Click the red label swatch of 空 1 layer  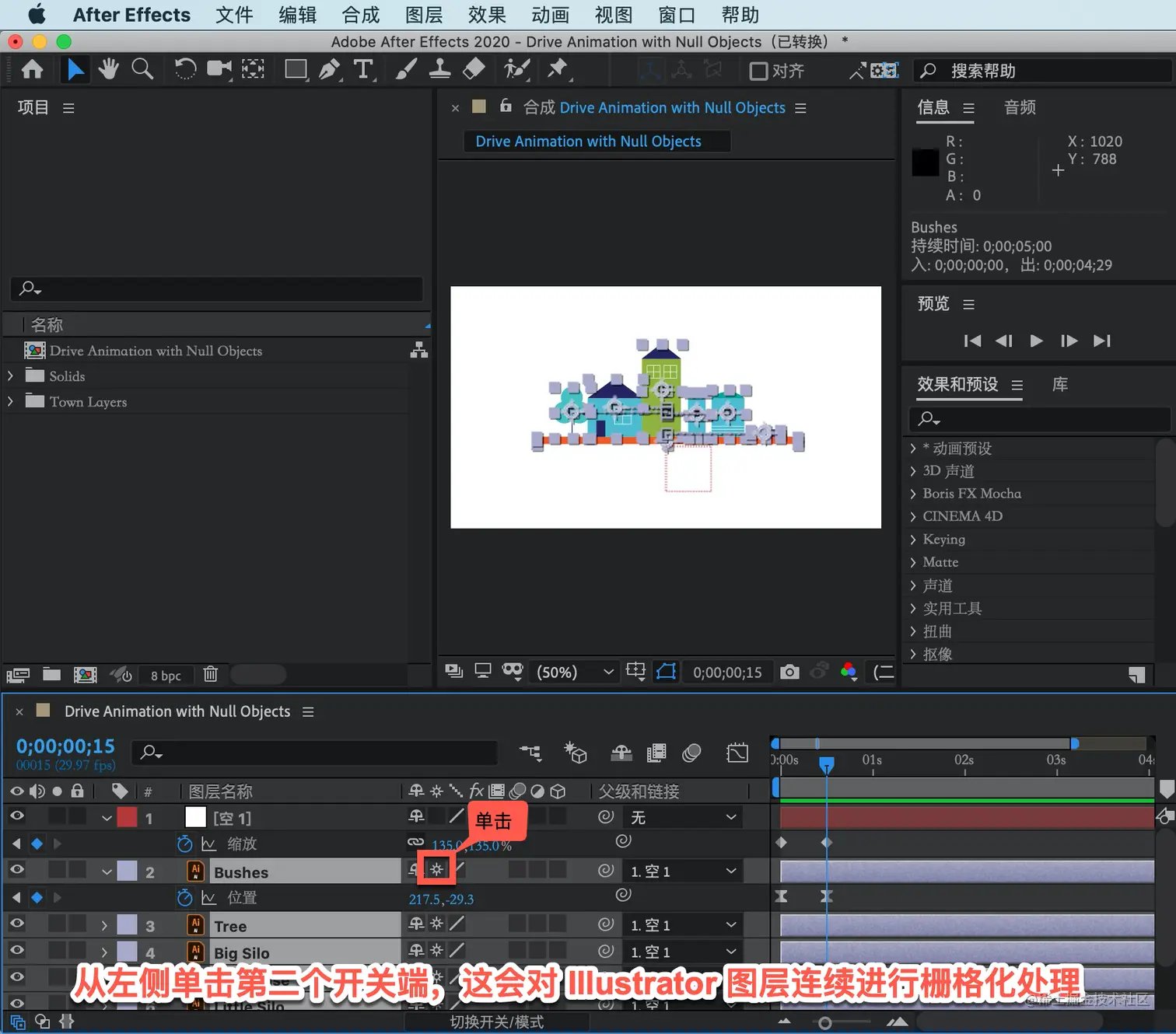(x=127, y=817)
